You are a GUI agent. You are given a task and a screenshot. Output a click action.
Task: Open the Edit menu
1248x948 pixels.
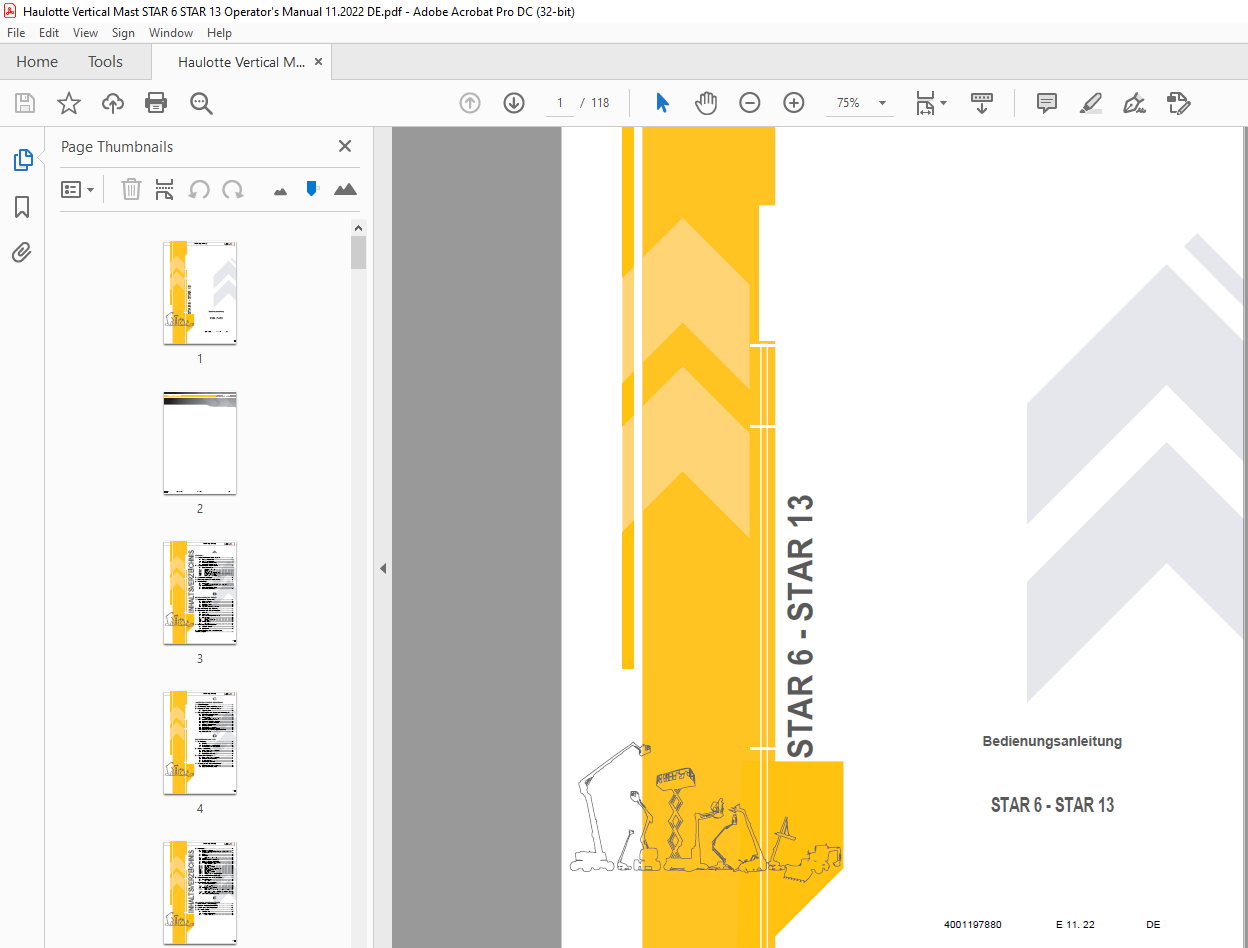click(x=49, y=33)
